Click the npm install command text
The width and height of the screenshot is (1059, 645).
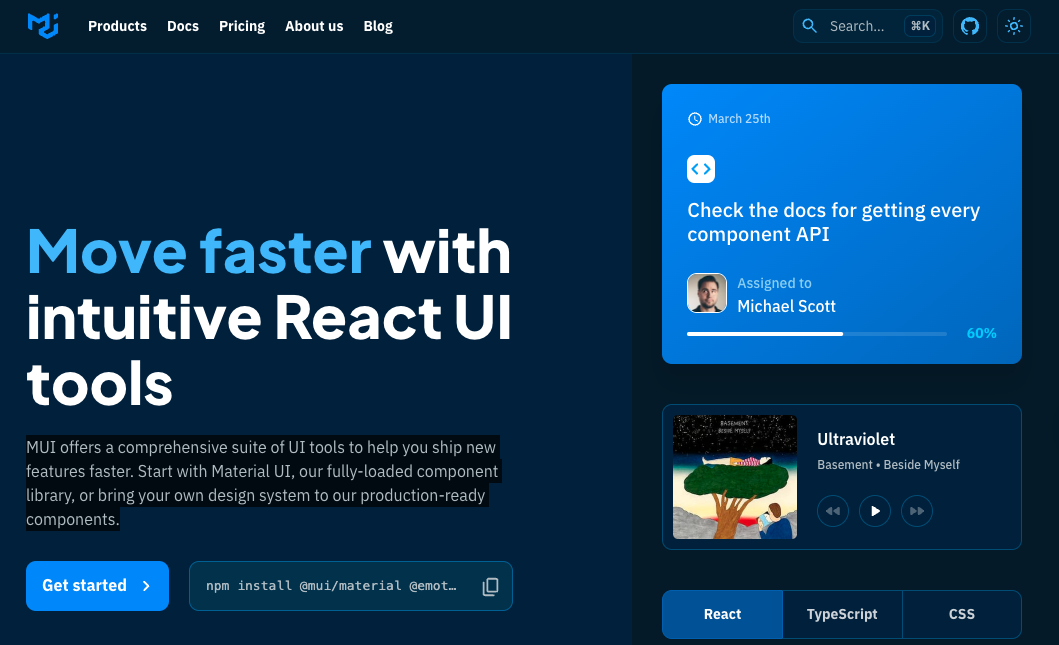click(331, 586)
